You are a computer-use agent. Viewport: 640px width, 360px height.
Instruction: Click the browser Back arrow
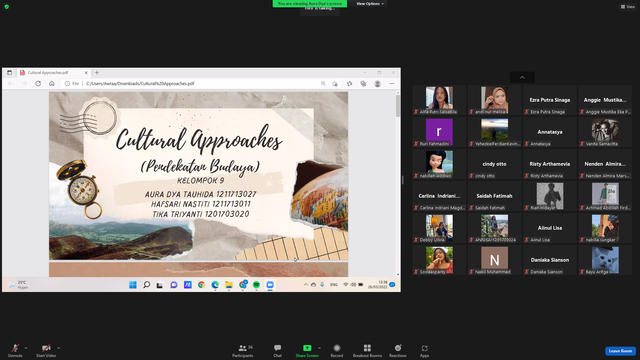11,83
